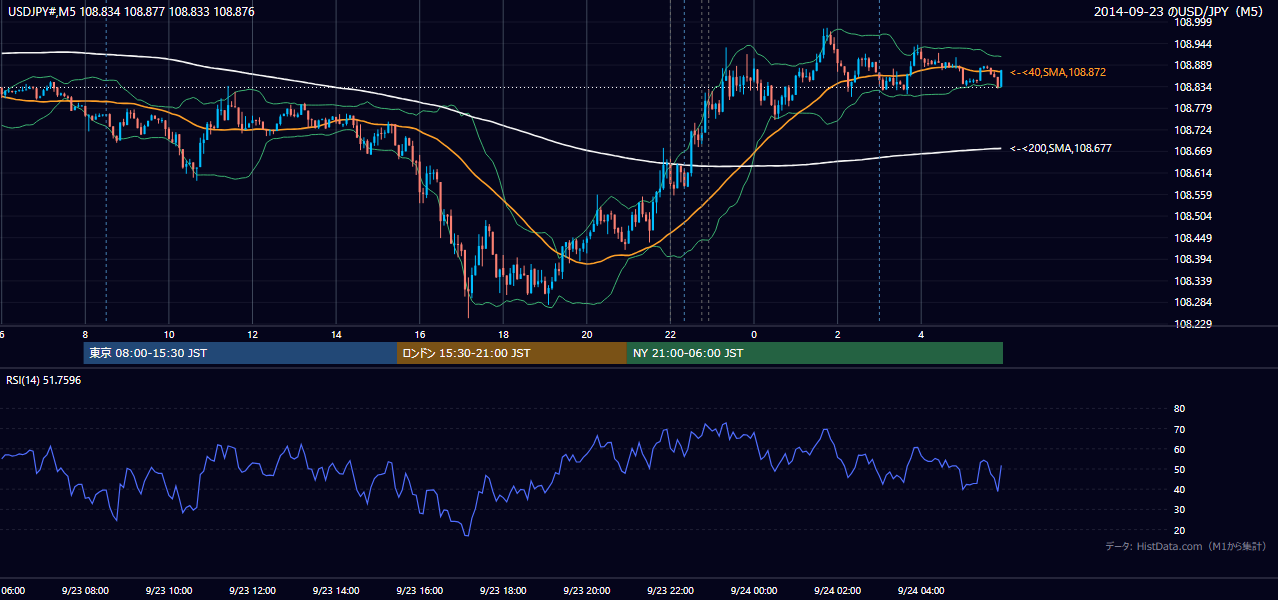Click the bottom time label 9/24 04:00
Image resolution: width=1278 pixels, height=600 pixels.
click(x=921, y=591)
